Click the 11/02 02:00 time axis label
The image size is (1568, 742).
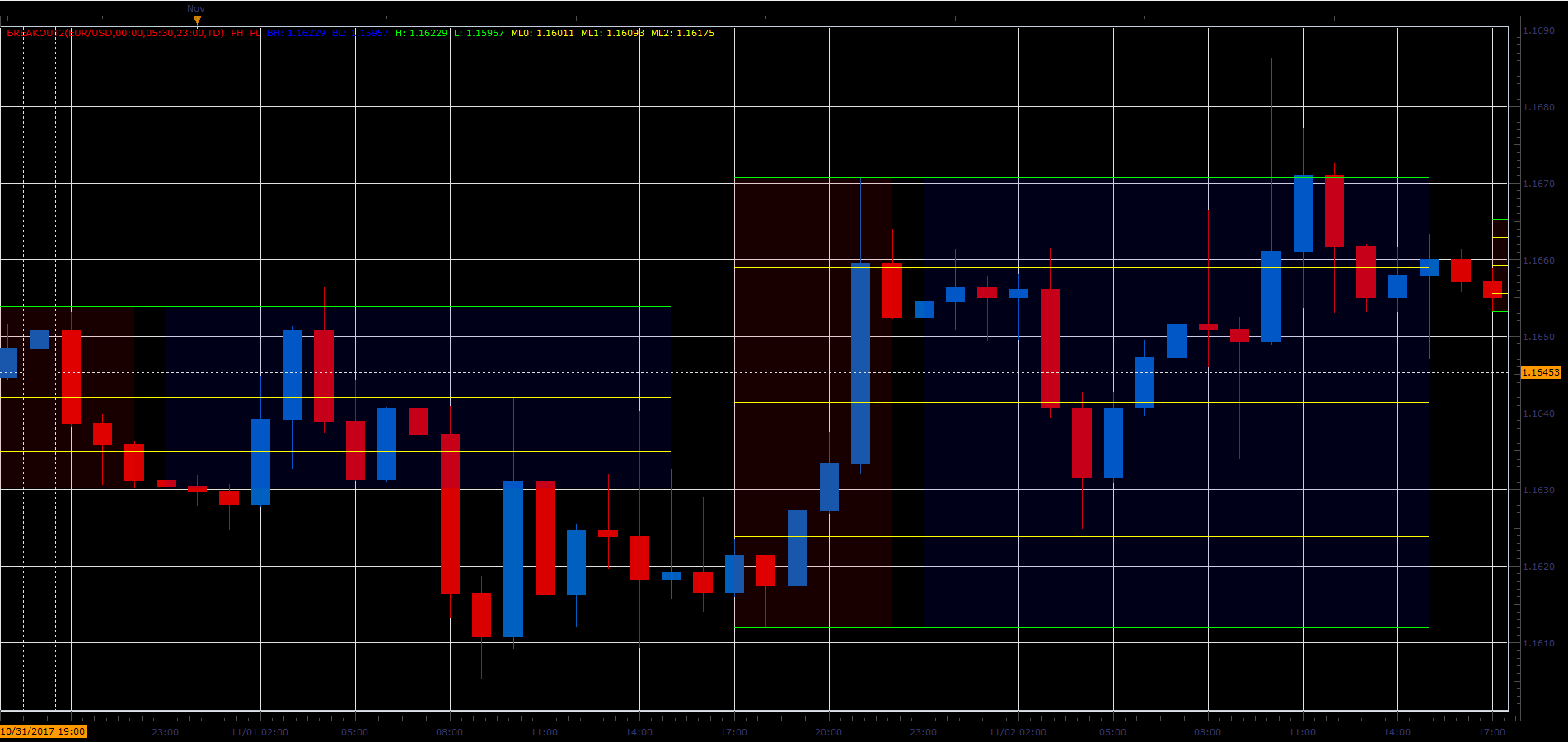click(1018, 732)
